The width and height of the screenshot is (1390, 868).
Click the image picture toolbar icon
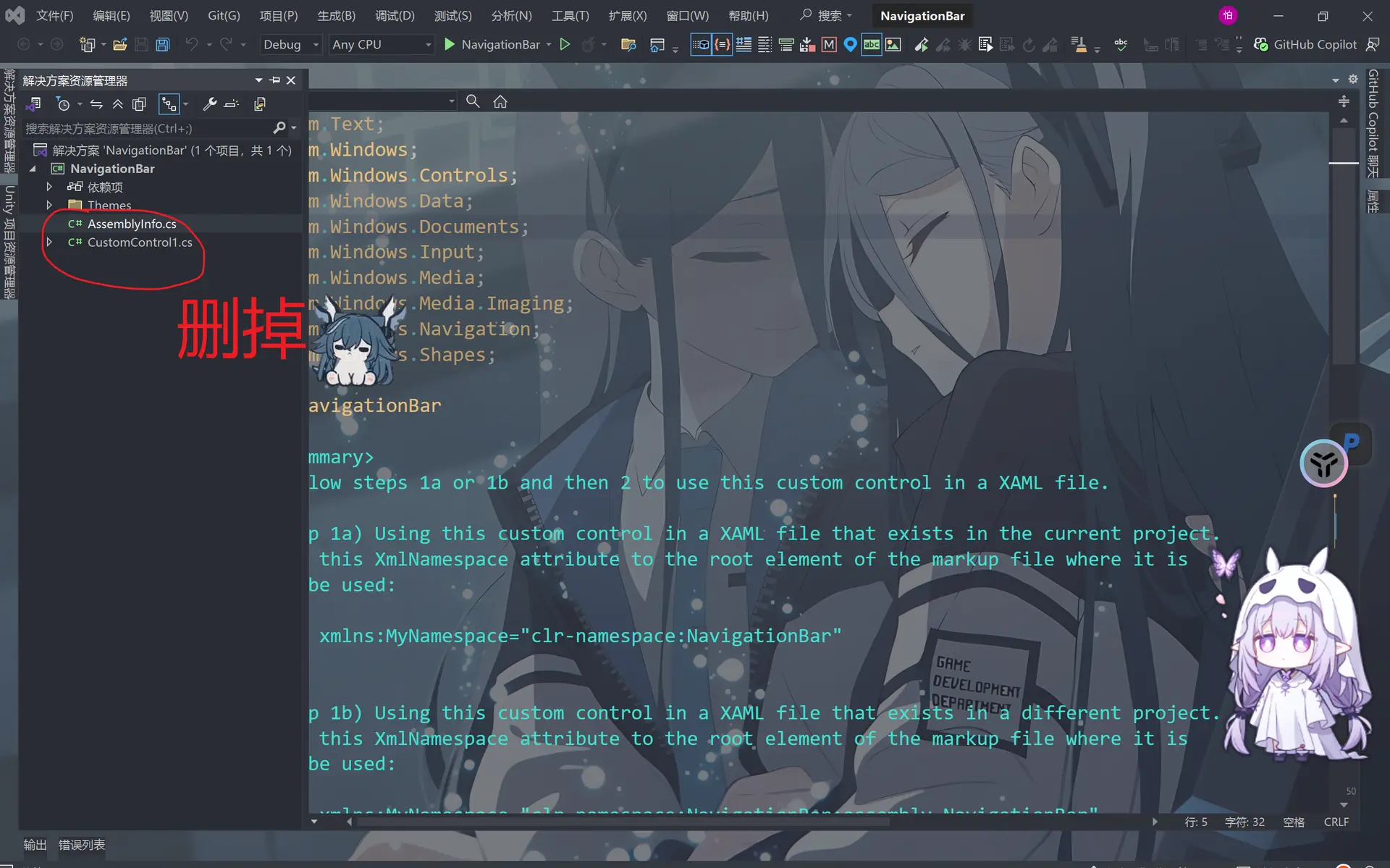pyautogui.click(x=893, y=45)
